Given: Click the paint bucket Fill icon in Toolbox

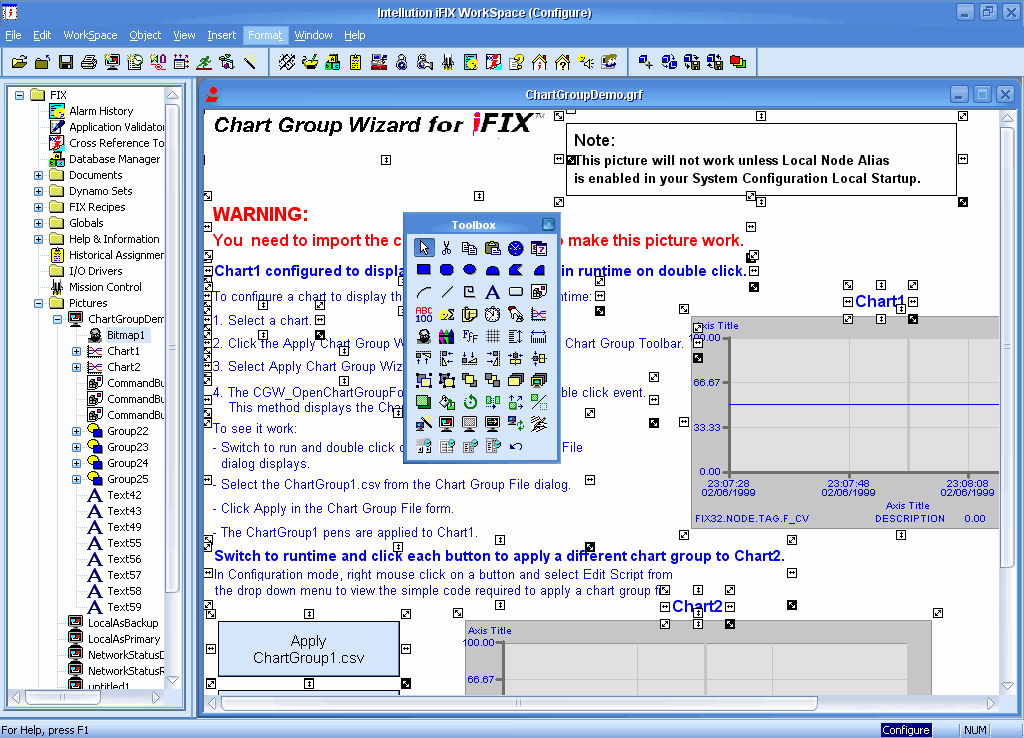Looking at the screenshot, I should coord(447,402).
